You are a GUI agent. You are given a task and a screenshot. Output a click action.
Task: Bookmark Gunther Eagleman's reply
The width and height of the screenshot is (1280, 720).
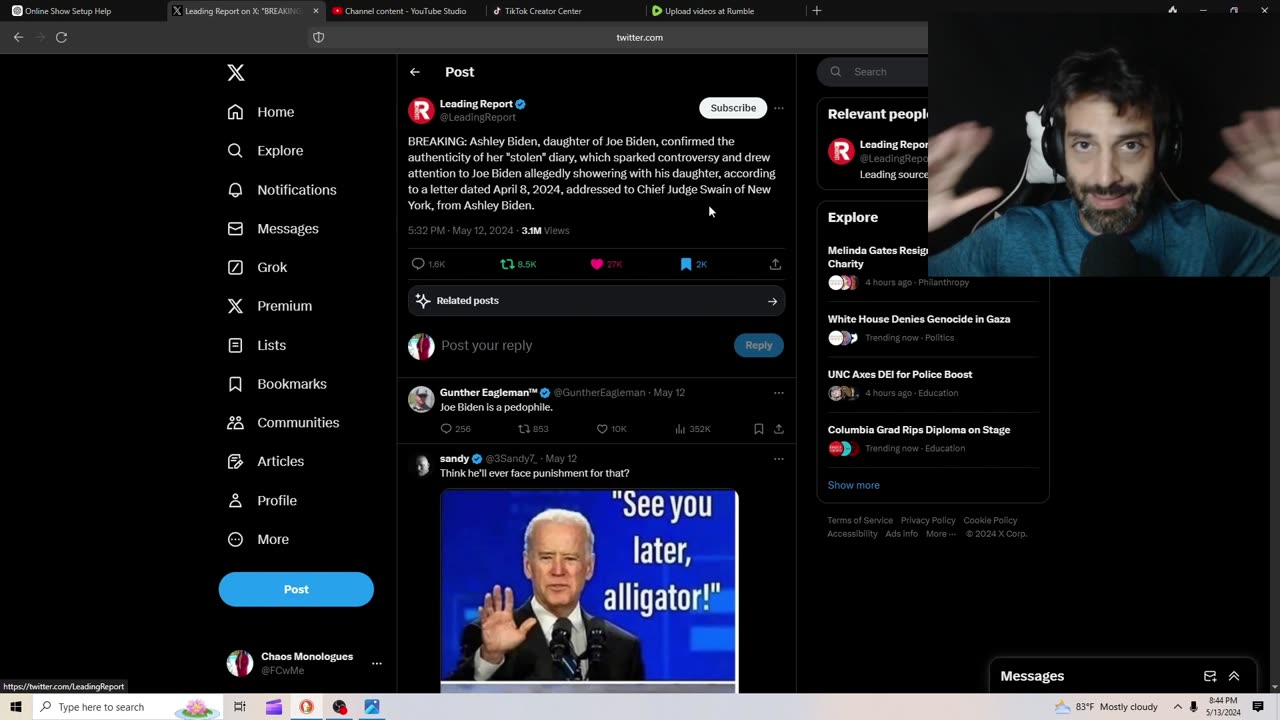point(758,429)
